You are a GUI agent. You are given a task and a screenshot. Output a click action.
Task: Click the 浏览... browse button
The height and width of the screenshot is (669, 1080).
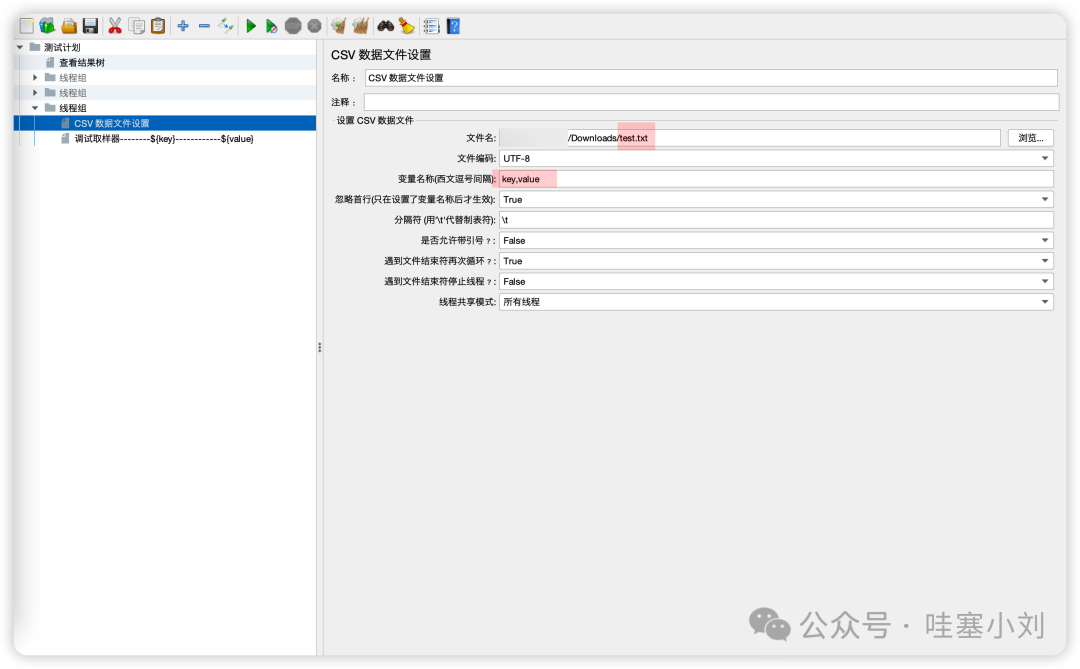pos(1030,138)
